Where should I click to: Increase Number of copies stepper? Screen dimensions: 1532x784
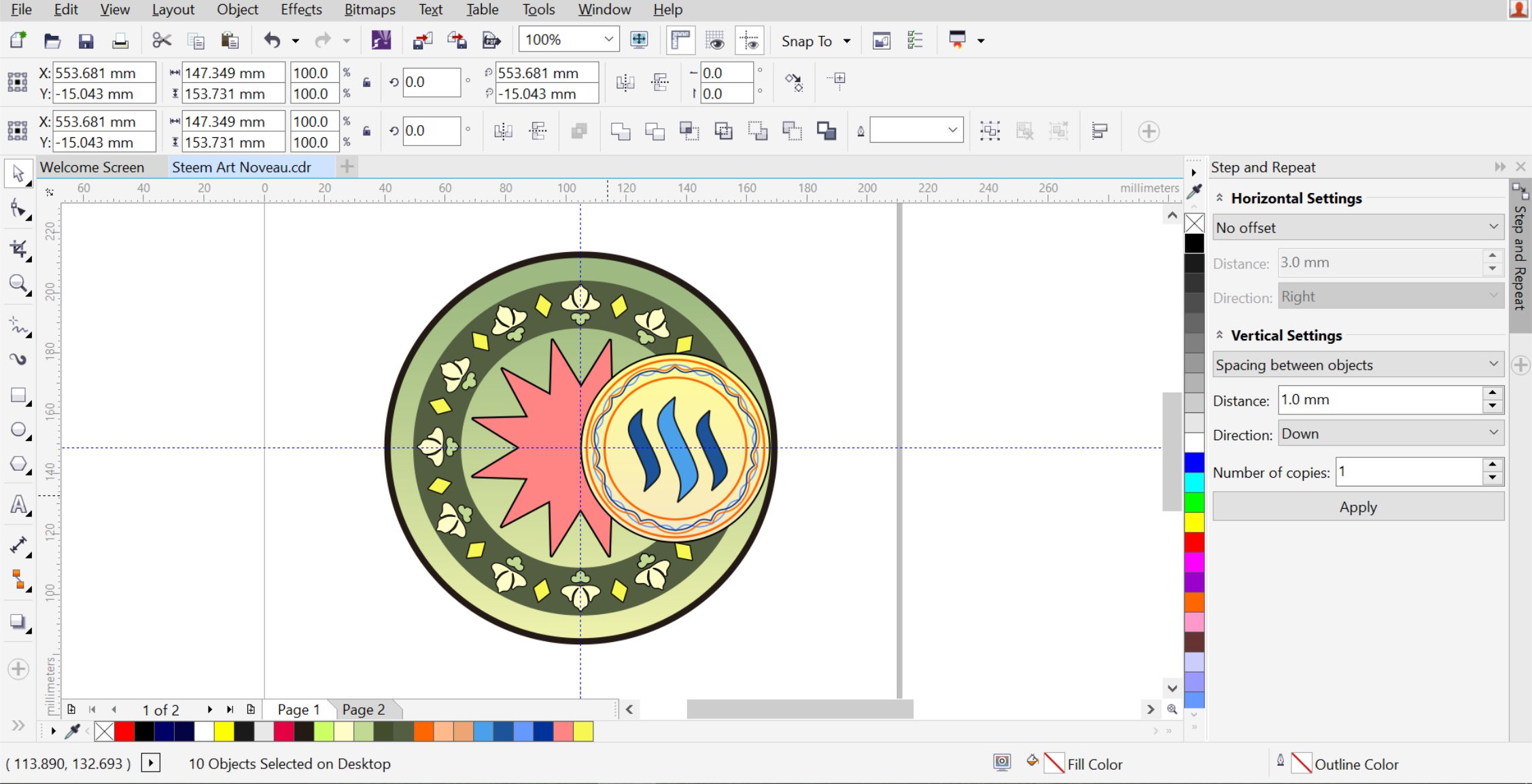[x=1493, y=465]
